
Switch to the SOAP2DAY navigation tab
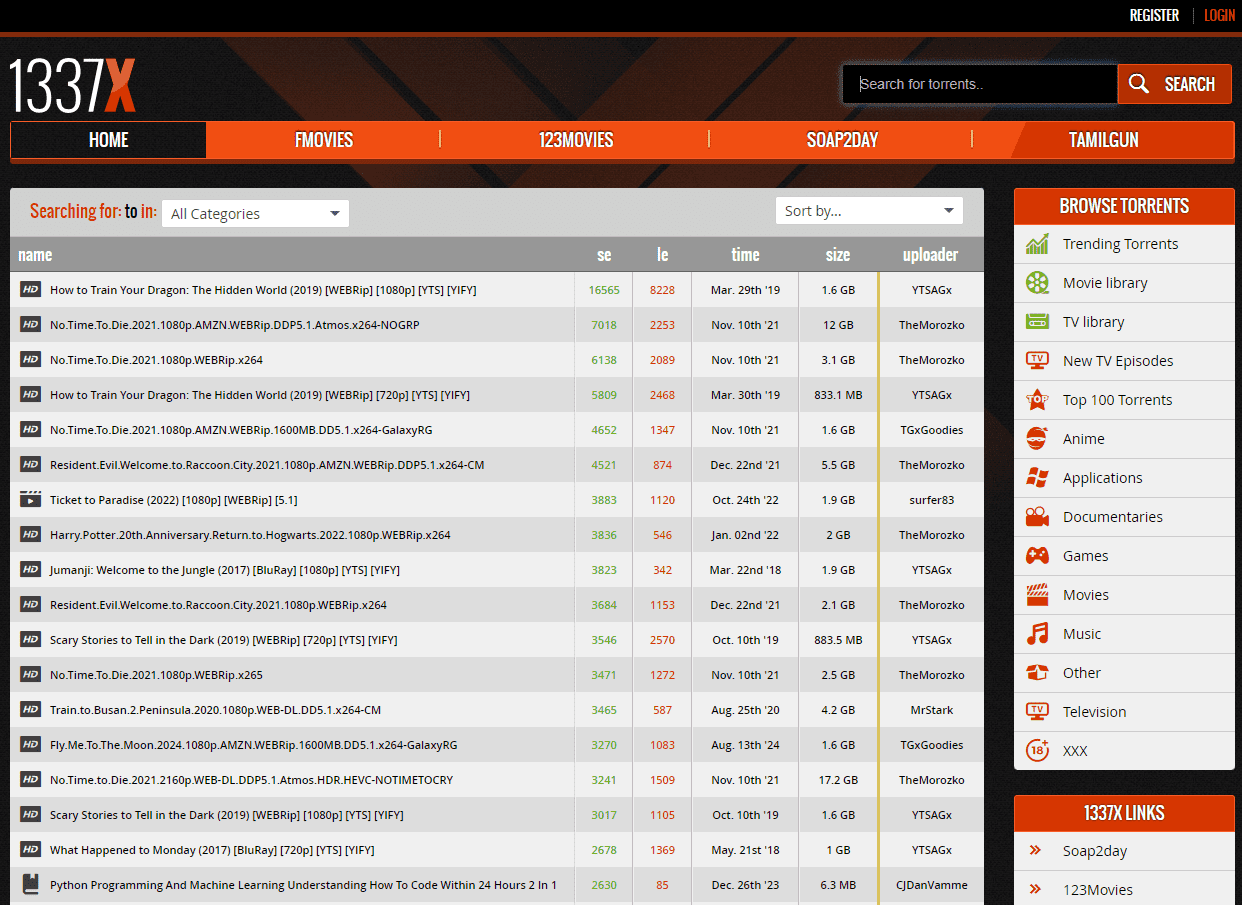point(841,140)
